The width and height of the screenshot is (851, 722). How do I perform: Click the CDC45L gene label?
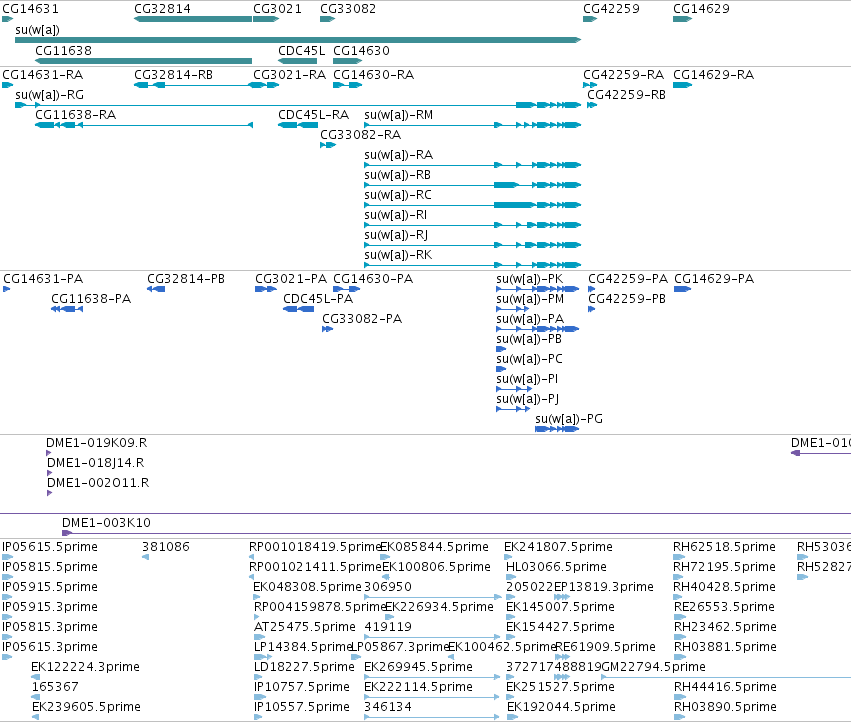(301, 50)
